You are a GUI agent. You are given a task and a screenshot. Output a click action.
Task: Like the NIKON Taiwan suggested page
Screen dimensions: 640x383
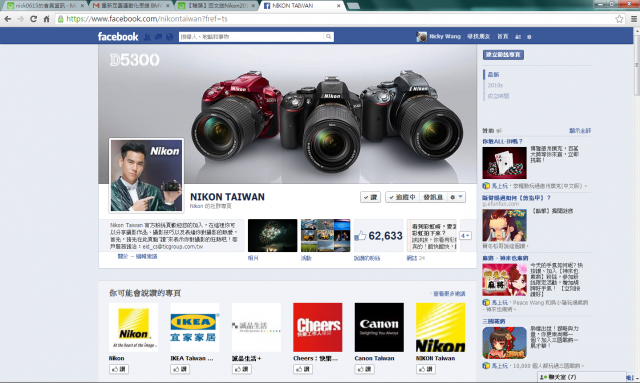pos(426,369)
